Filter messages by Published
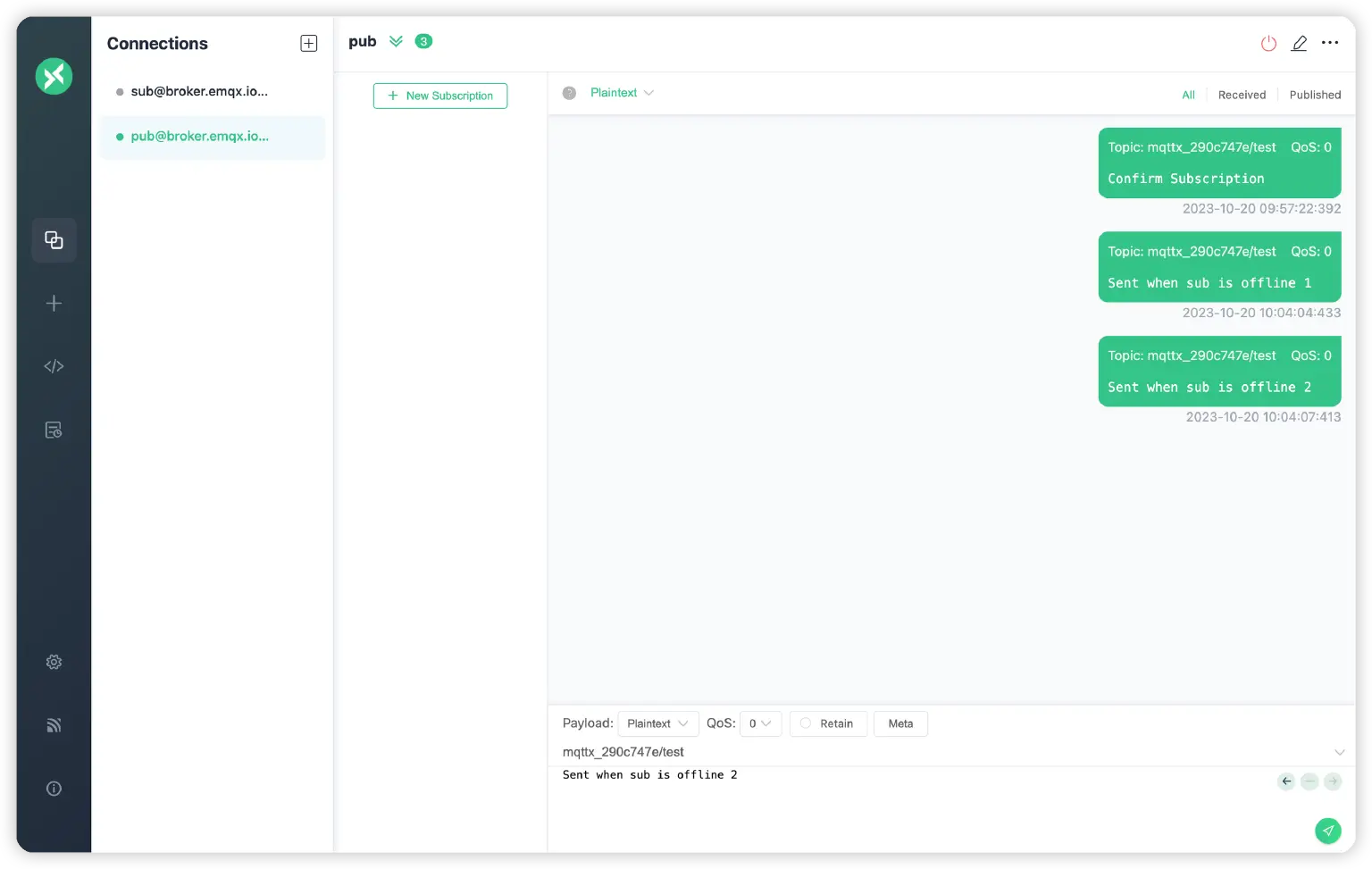1372x869 pixels. pyautogui.click(x=1314, y=95)
